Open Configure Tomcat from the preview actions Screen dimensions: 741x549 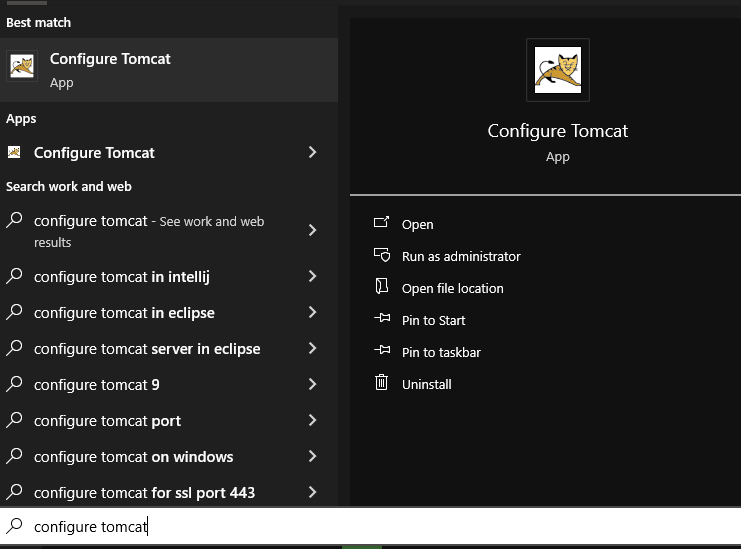pos(417,224)
